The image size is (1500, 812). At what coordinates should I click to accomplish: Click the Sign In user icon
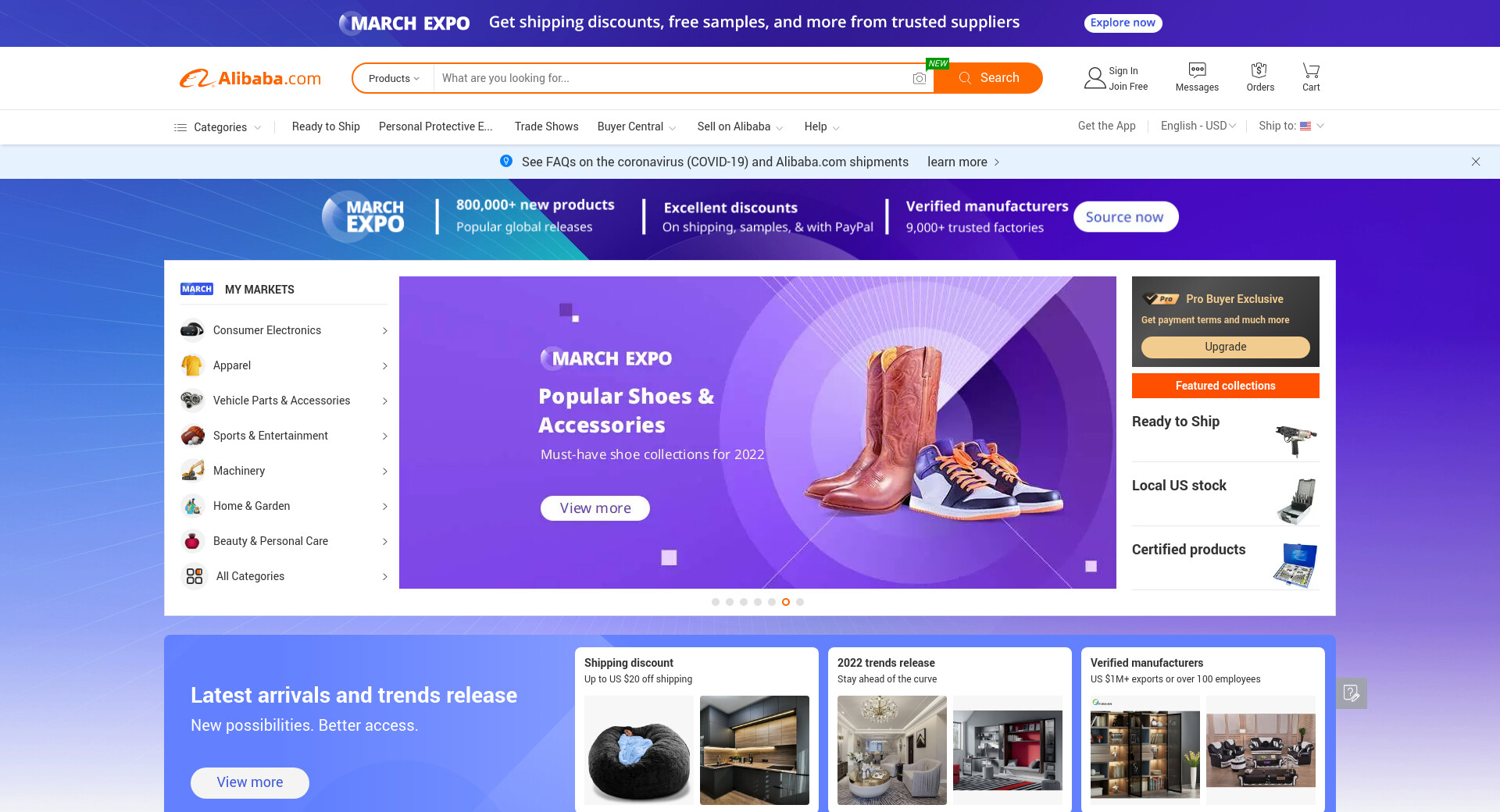[x=1095, y=78]
